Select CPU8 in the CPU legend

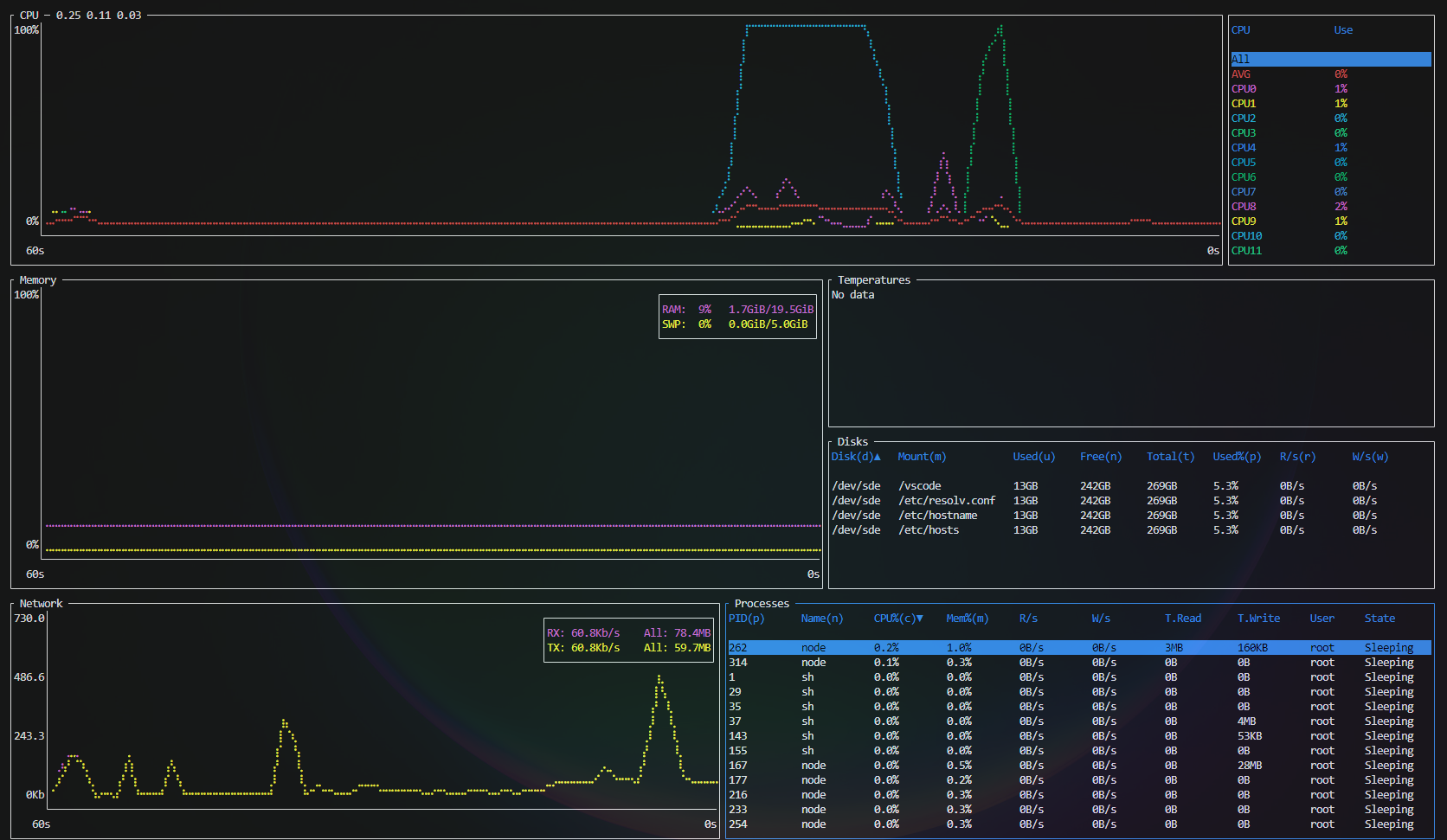point(1244,207)
